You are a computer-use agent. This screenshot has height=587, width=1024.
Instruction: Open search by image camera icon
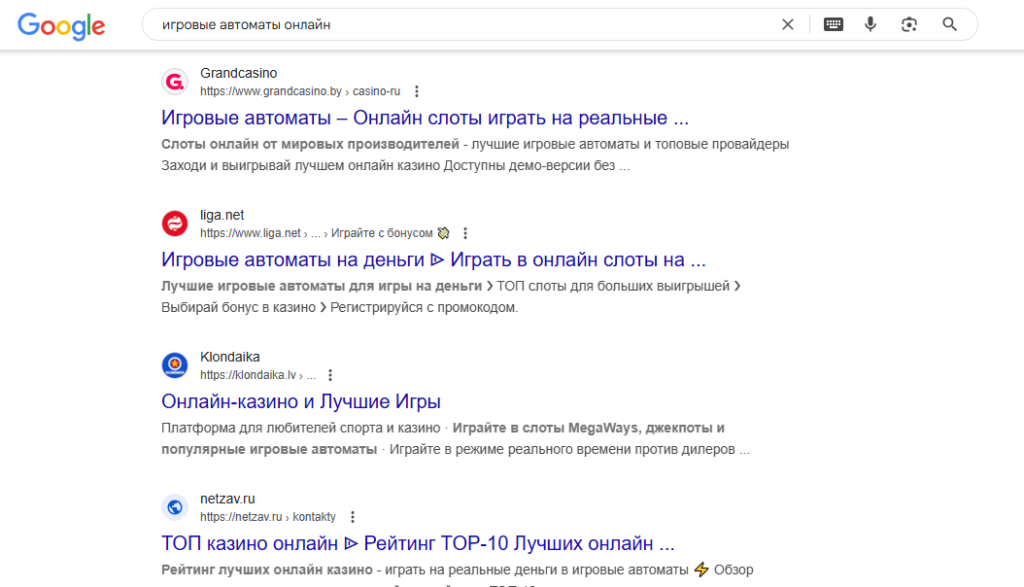tap(909, 25)
